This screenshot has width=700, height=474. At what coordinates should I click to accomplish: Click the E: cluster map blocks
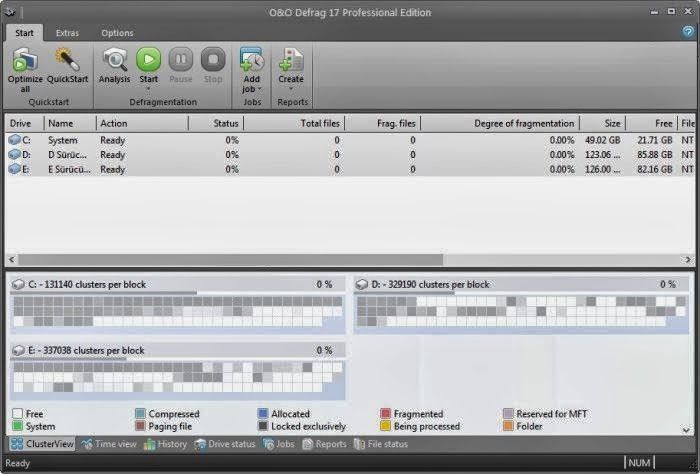pos(178,377)
